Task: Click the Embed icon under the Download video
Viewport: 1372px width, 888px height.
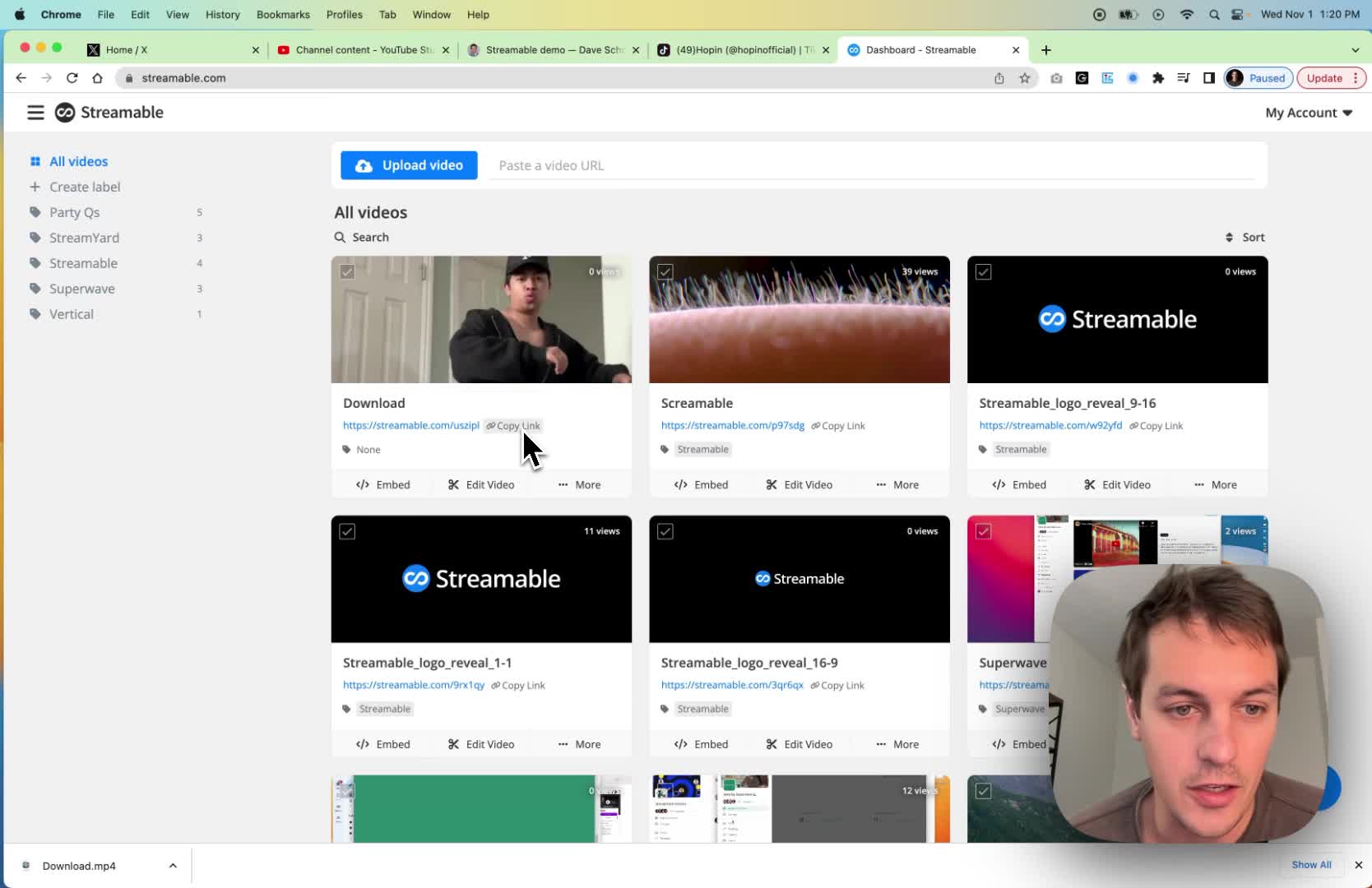Action: (362, 484)
